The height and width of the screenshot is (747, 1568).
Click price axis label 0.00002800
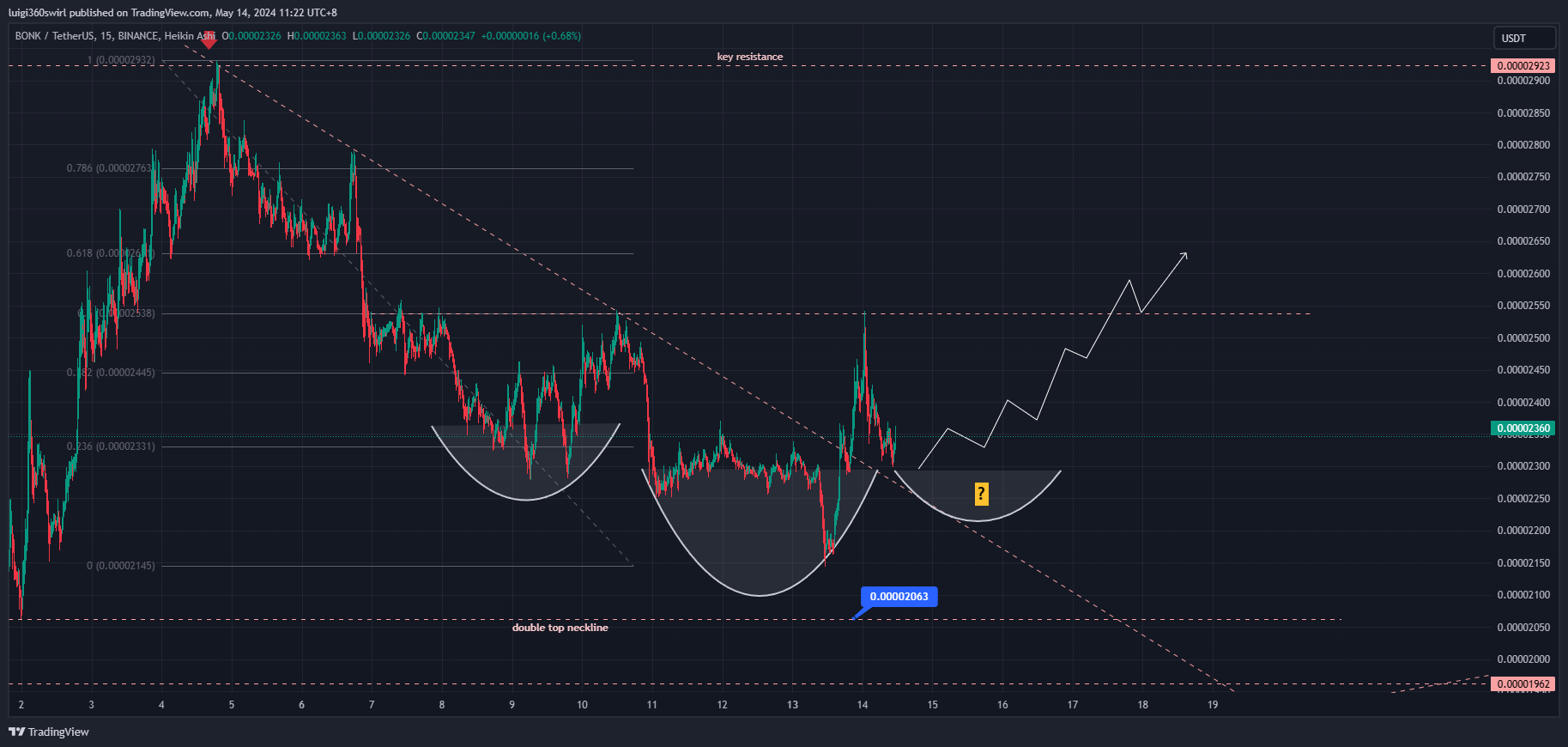1523,145
